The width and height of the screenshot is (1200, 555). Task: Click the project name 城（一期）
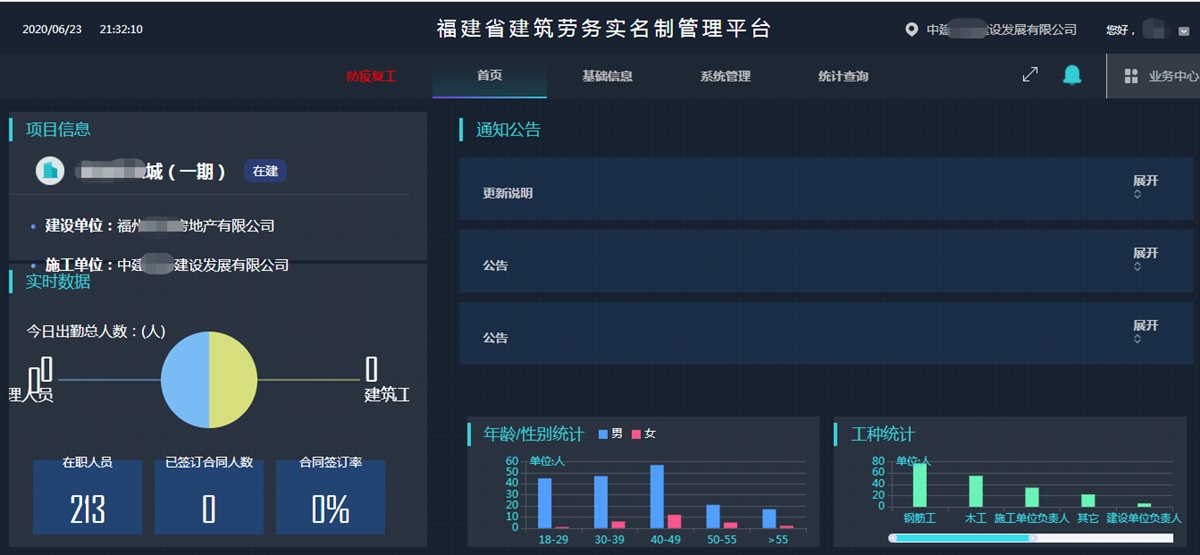pos(153,171)
